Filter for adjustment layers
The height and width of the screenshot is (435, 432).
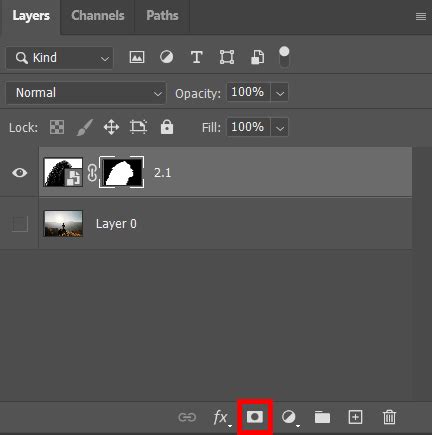(166, 57)
